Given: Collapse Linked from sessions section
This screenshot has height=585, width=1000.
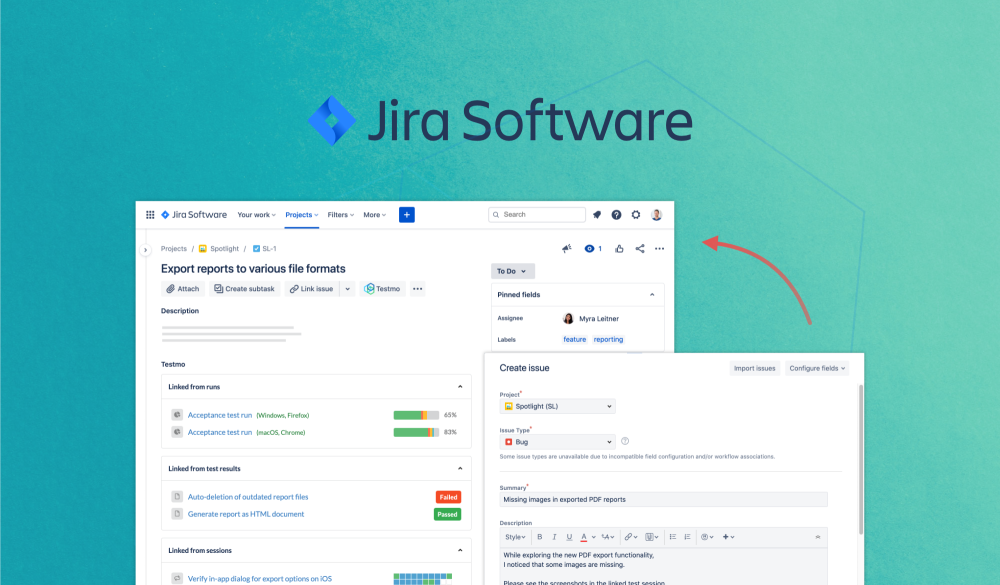Looking at the screenshot, I should click(460, 550).
